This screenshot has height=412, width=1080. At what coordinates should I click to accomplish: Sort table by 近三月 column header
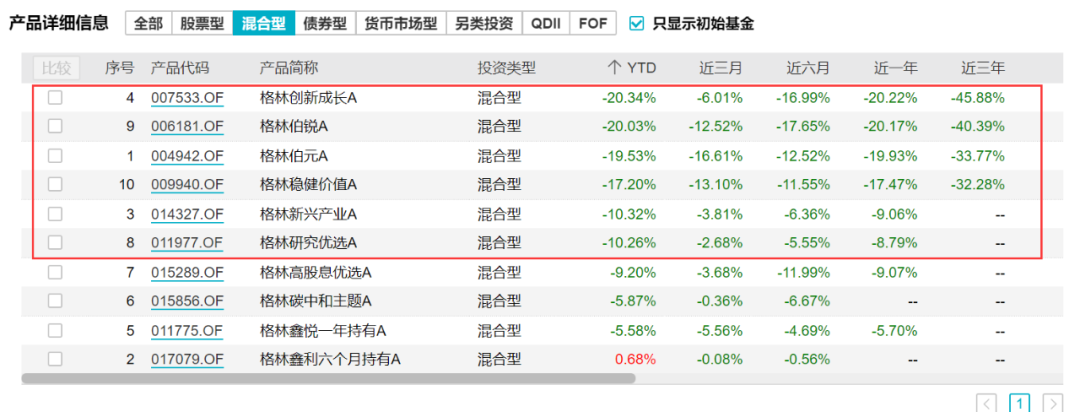[720, 68]
